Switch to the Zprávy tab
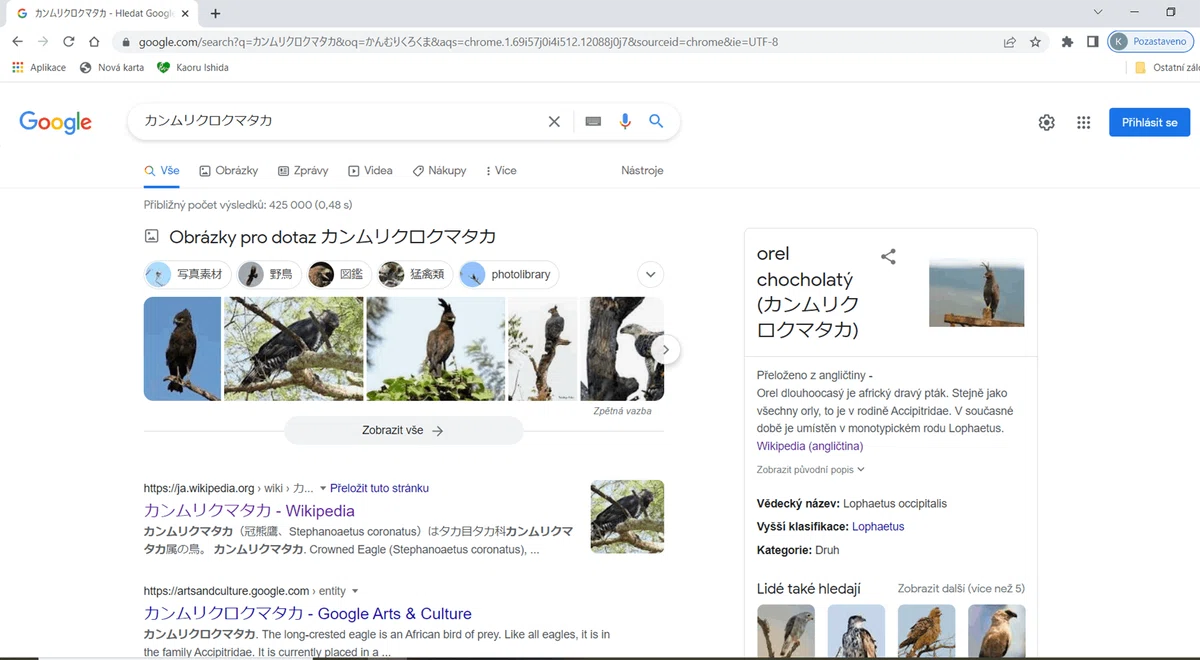The width and height of the screenshot is (1200, 660). tap(303, 171)
